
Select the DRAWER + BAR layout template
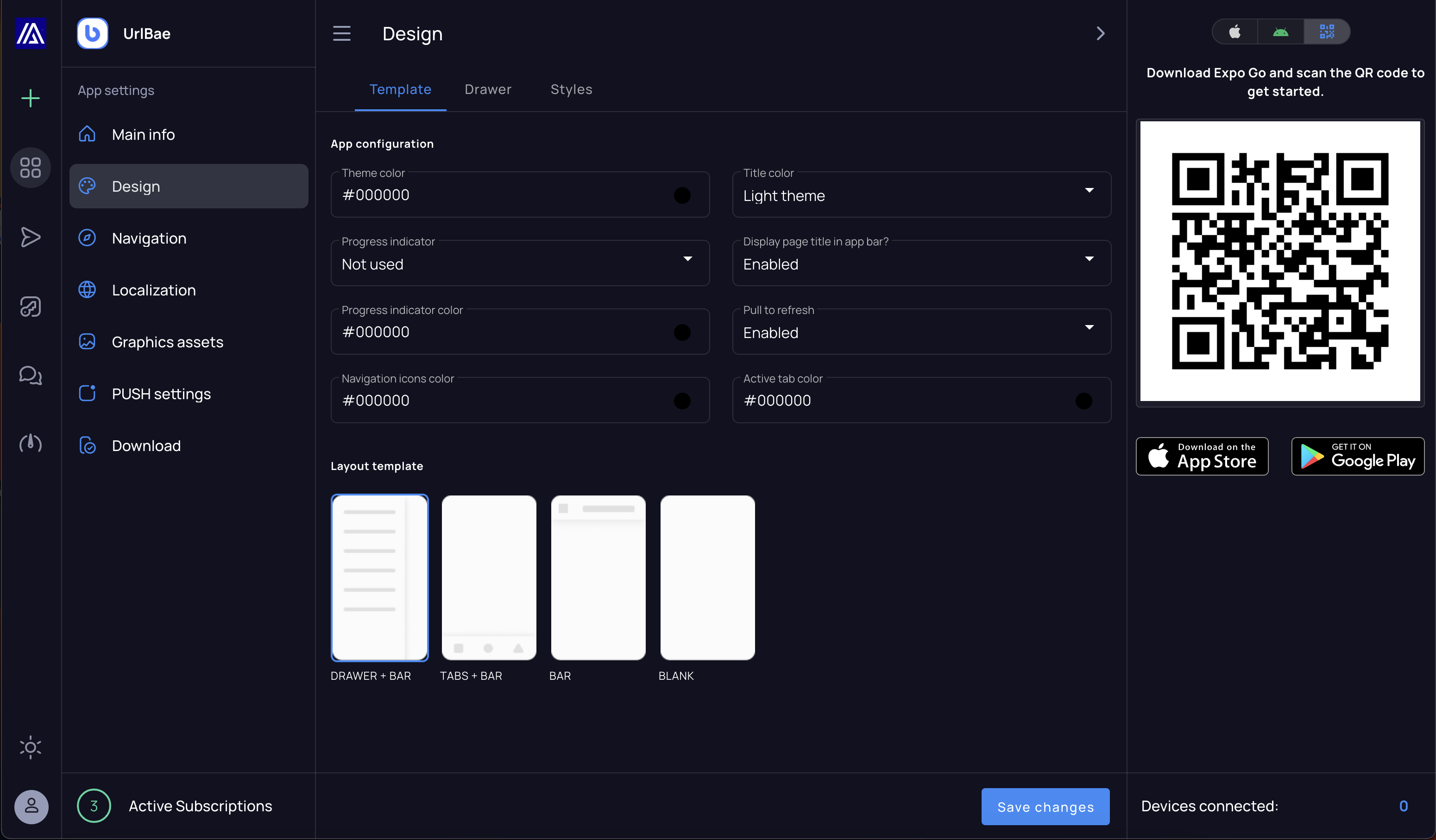379,578
